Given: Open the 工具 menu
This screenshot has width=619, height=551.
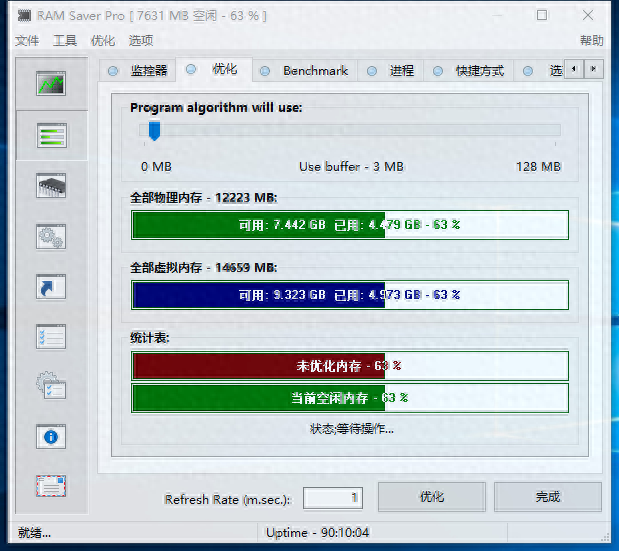Looking at the screenshot, I should pyautogui.click(x=65, y=40).
